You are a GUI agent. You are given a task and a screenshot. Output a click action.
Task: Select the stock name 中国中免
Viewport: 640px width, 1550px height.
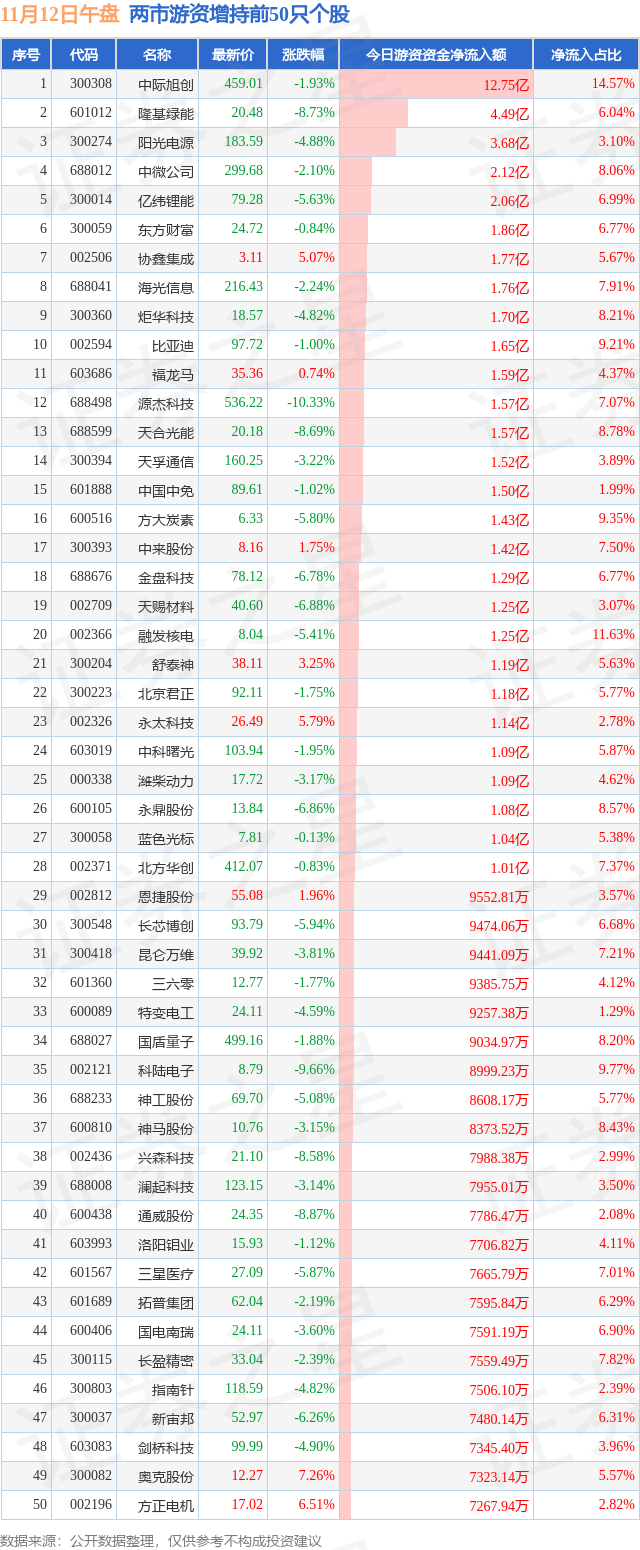click(x=166, y=491)
